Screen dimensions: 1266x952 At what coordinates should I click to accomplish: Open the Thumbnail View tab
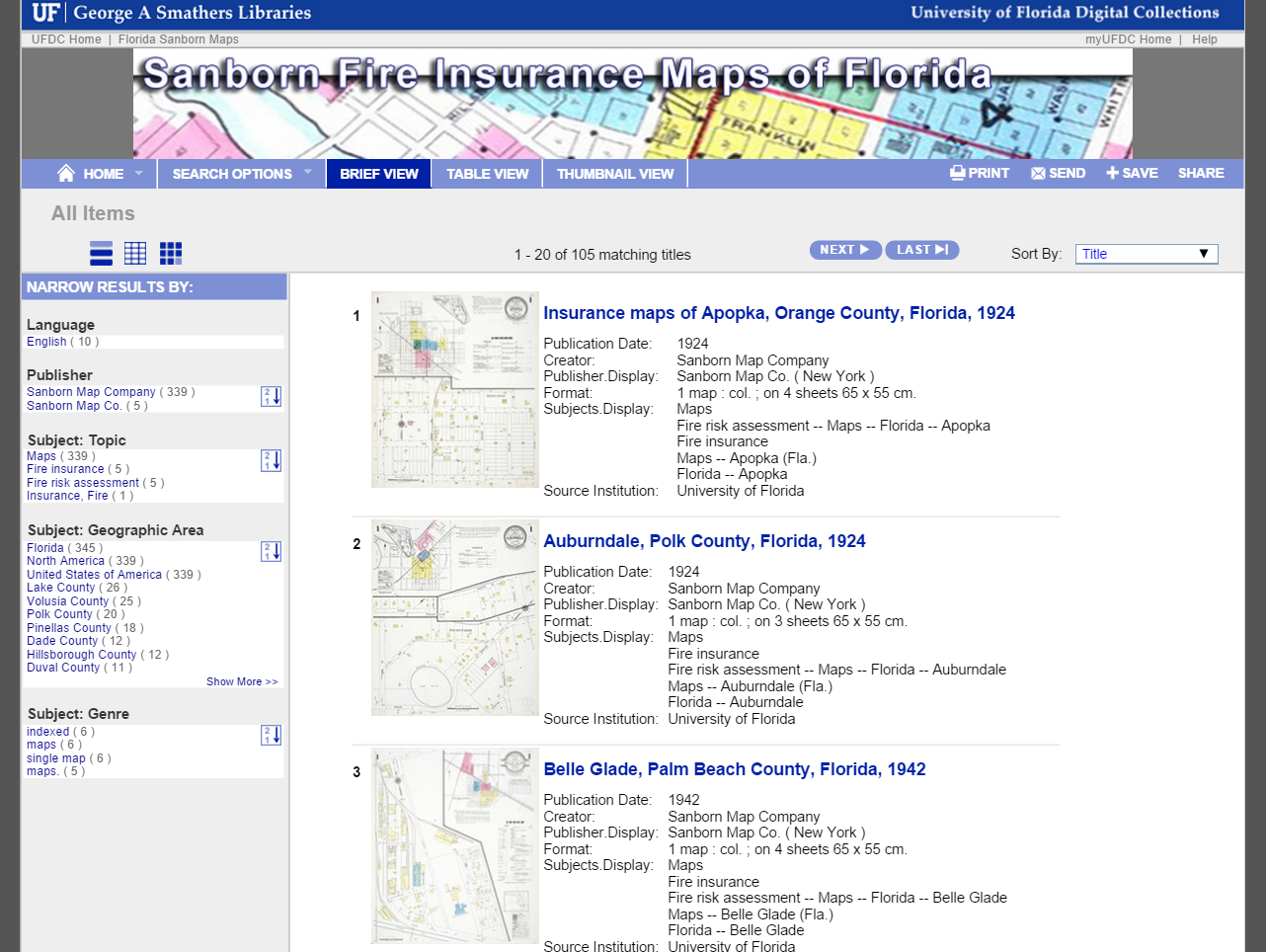click(614, 173)
